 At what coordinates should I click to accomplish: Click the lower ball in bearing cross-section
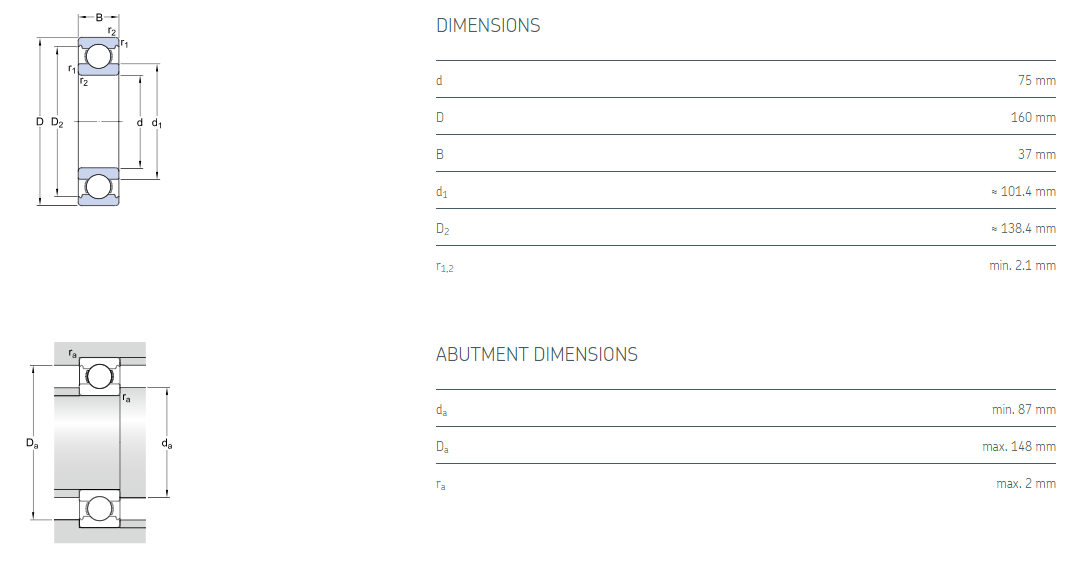[x=98, y=187]
